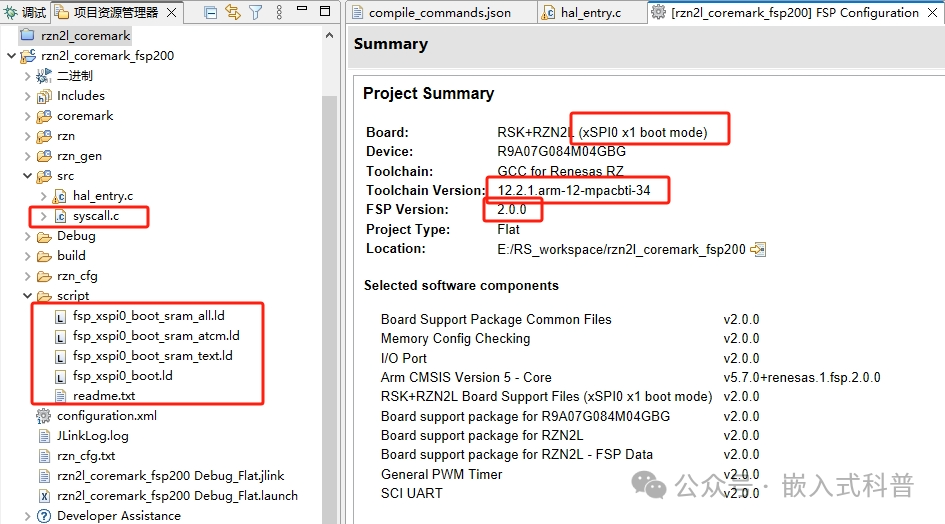Click the build folder icon
This screenshot has width=945, height=524.
pos(43,256)
